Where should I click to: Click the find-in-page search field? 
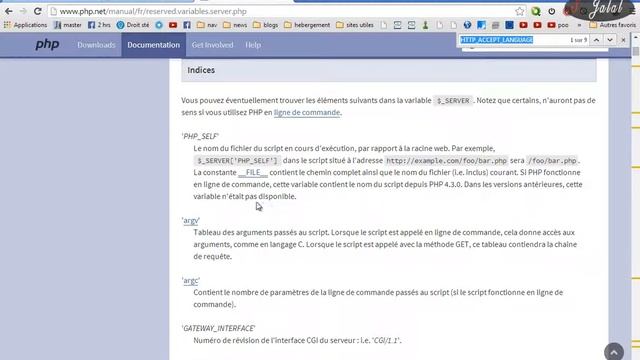[x=512, y=40]
